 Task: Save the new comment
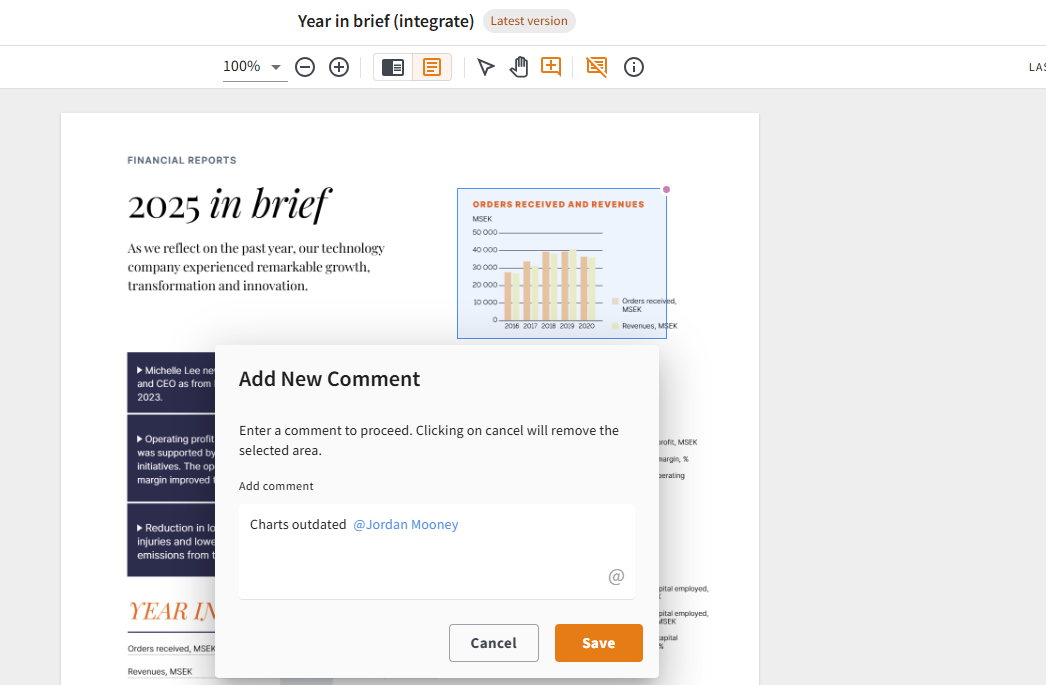(598, 643)
